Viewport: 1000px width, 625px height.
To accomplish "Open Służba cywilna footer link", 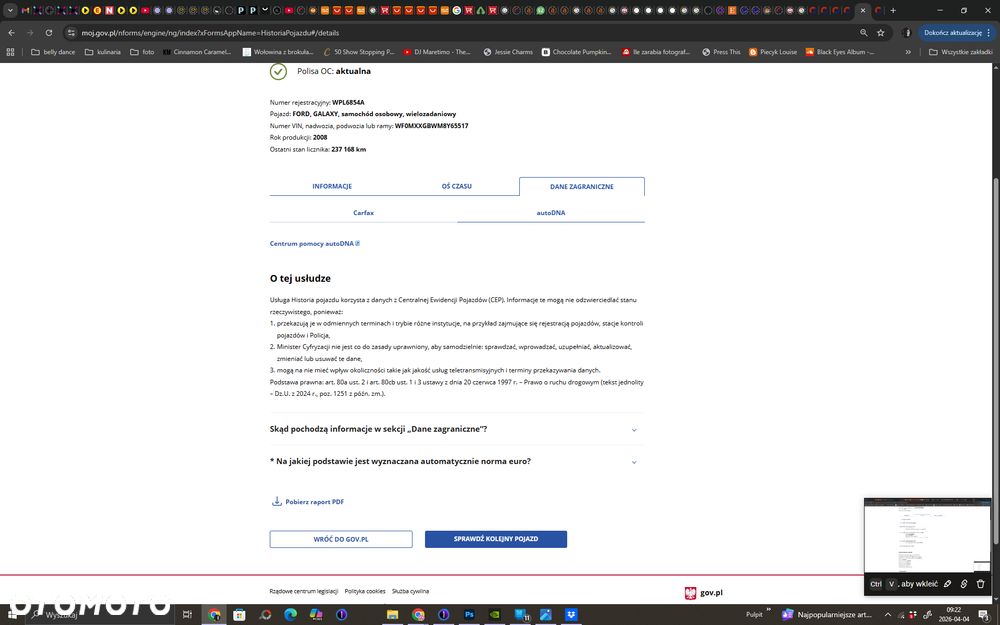I will [x=410, y=591].
